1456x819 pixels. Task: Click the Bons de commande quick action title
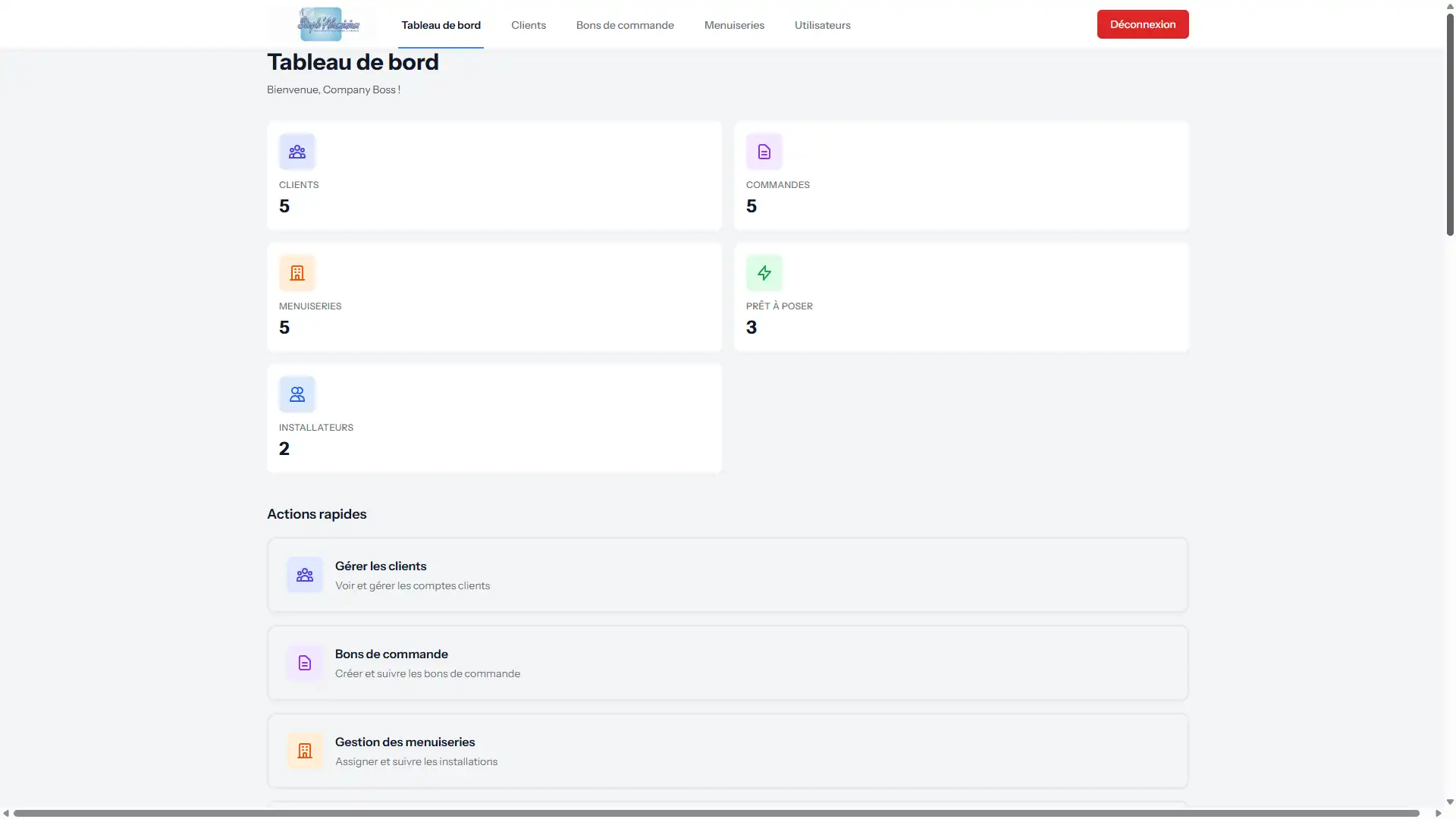click(x=391, y=654)
